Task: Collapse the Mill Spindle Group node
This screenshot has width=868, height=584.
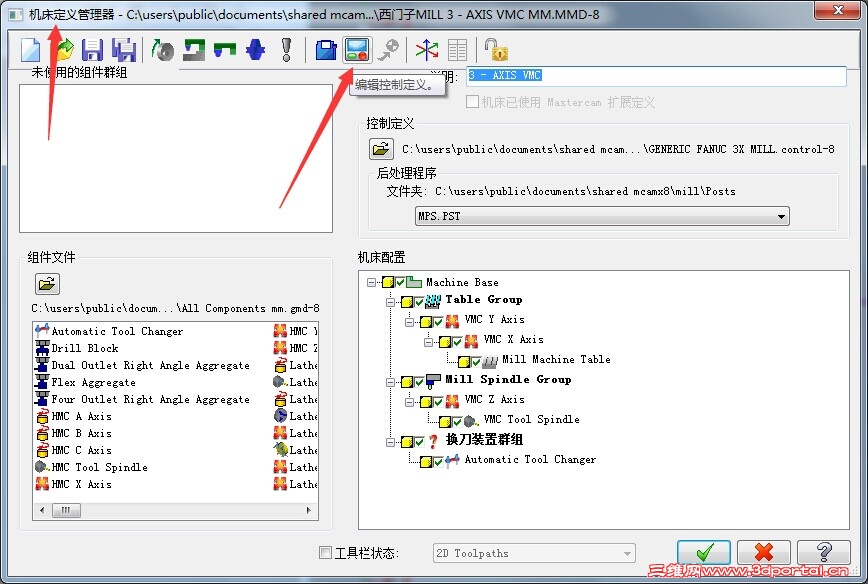Action: point(390,382)
